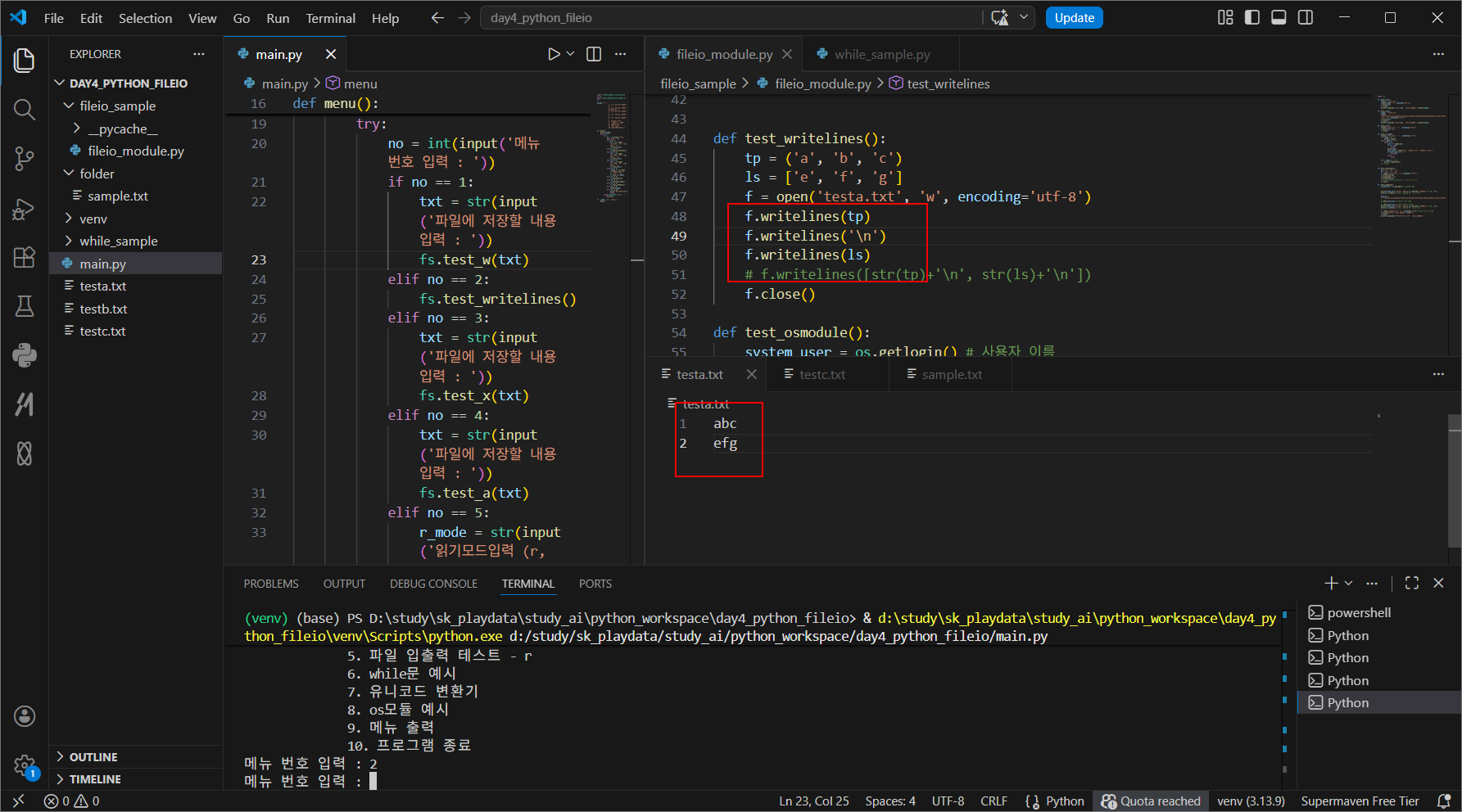Close the testa.txt tab
This screenshot has width=1462, height=812.
coord(752,374)
